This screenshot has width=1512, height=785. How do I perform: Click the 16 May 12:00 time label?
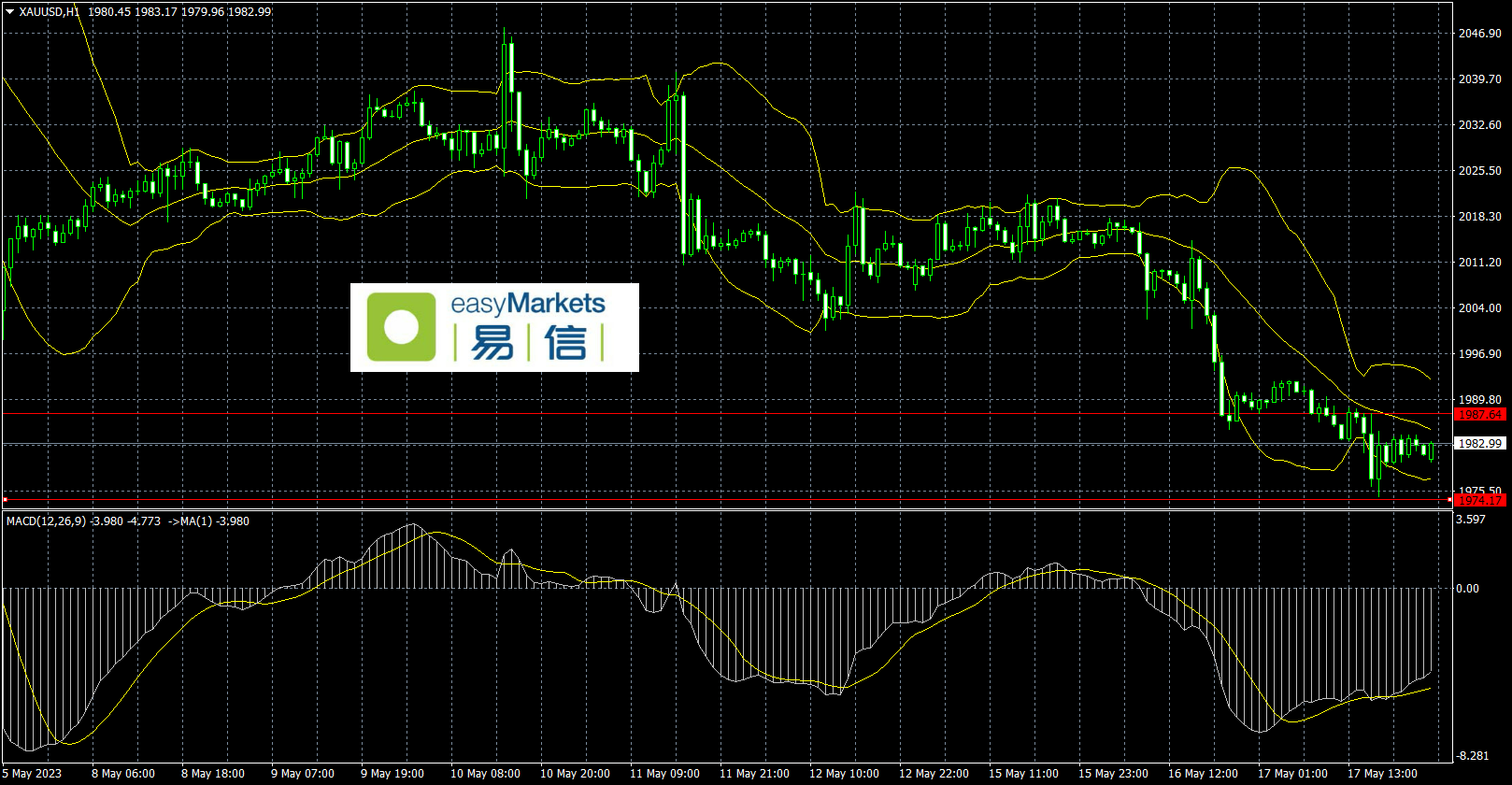point(1204,774)
